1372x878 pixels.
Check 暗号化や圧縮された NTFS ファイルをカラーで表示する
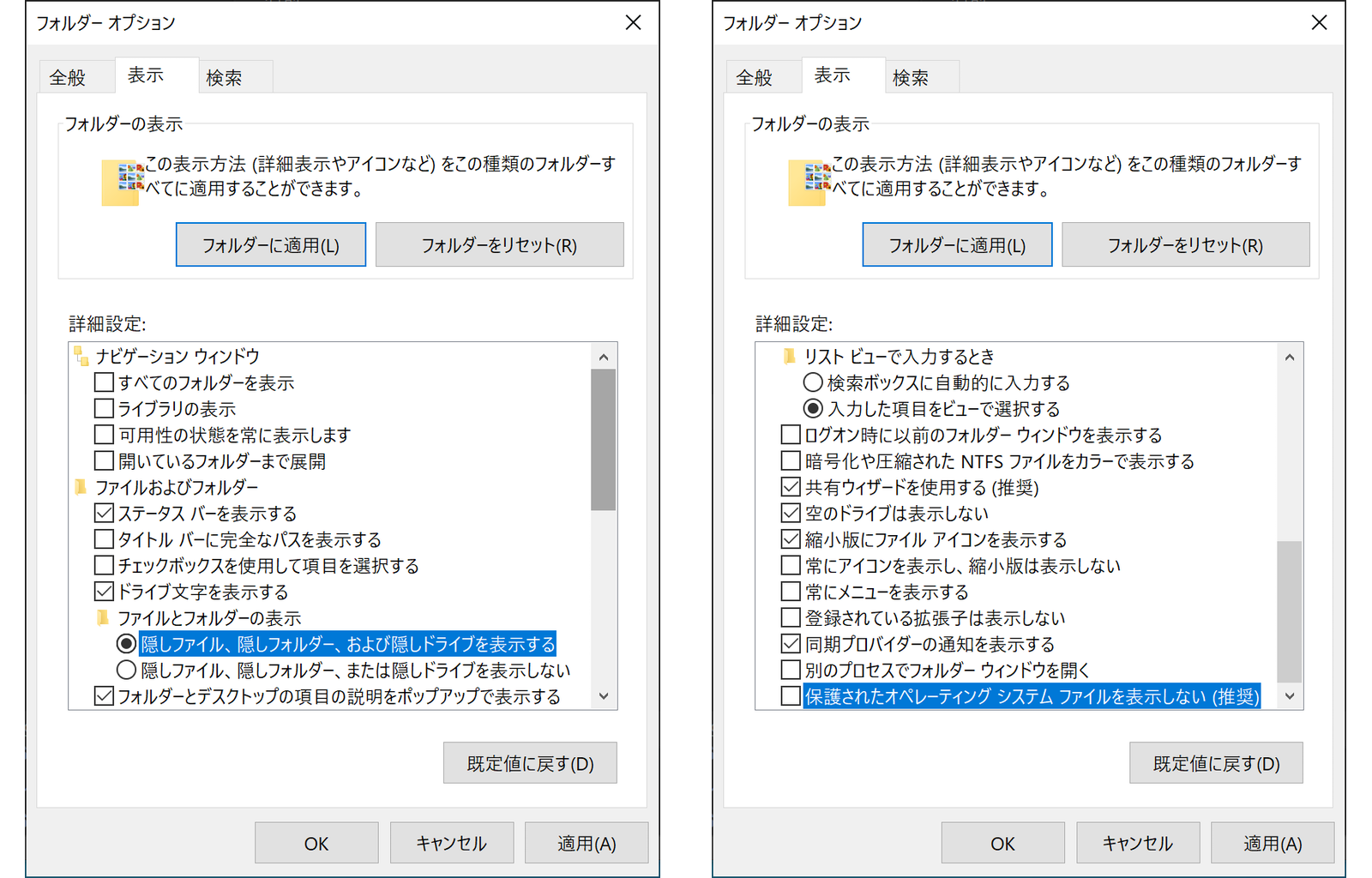point(791,460)
